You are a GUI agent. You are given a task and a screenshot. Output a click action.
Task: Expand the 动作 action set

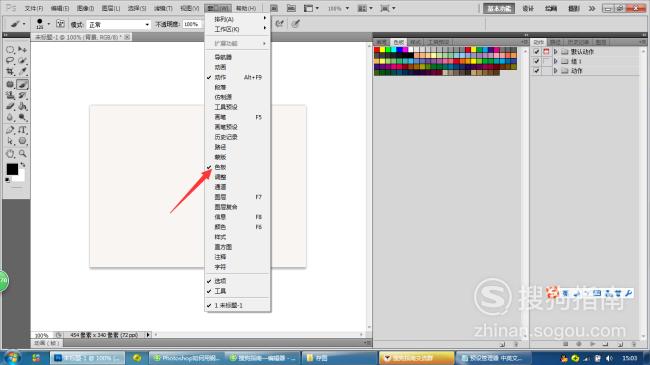coord(556,71)
